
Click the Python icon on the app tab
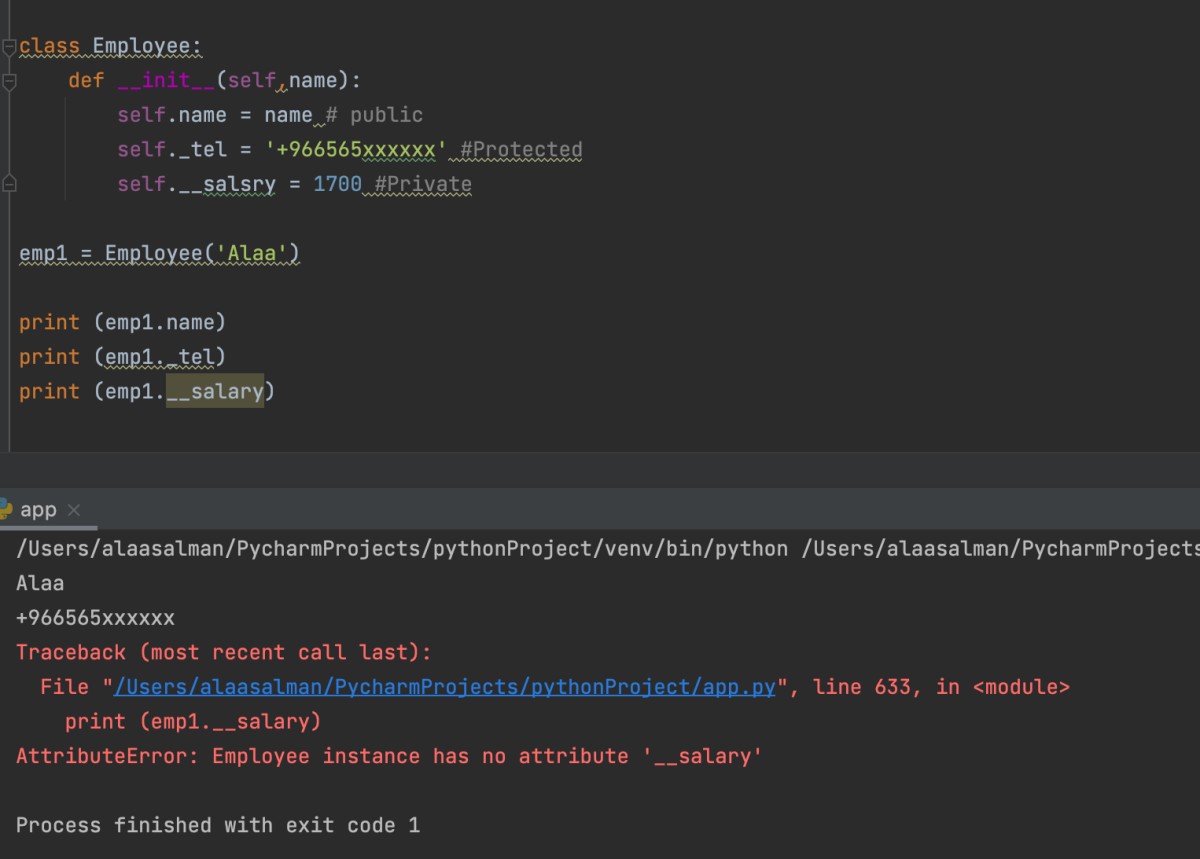6,509
